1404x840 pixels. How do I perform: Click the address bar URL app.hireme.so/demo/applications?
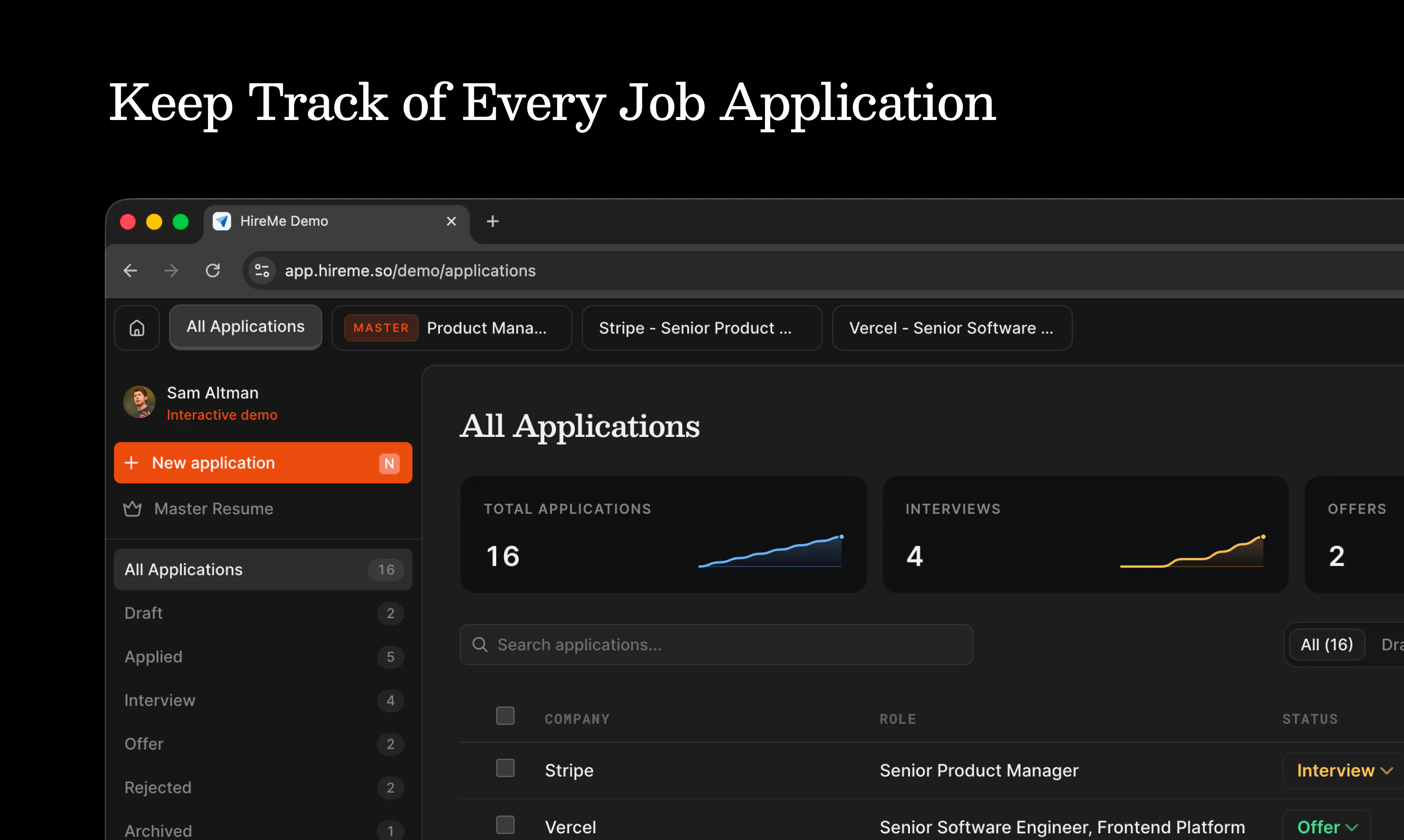(410, 270)
